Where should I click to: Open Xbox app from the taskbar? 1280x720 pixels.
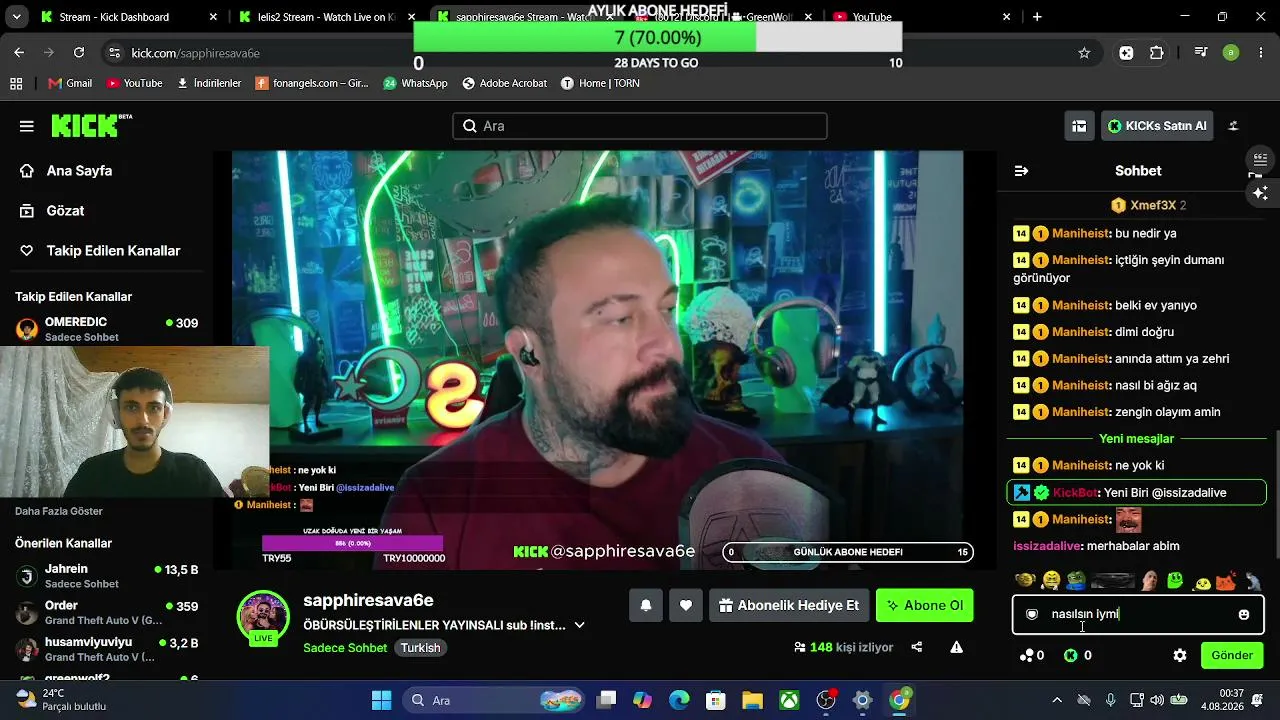(x=789, y=700)
